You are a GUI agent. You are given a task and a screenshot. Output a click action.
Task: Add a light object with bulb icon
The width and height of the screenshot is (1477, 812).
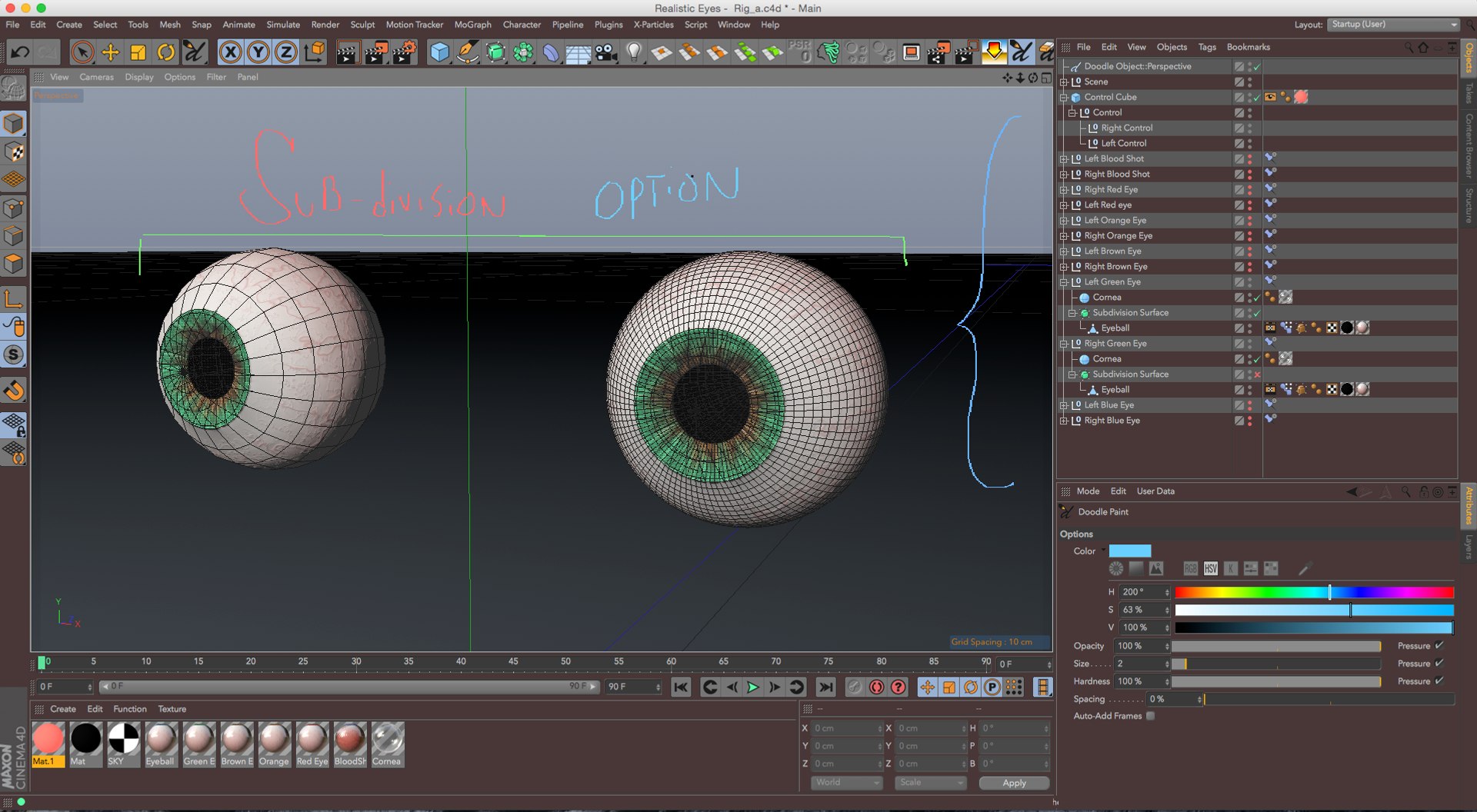click(633, 52)
